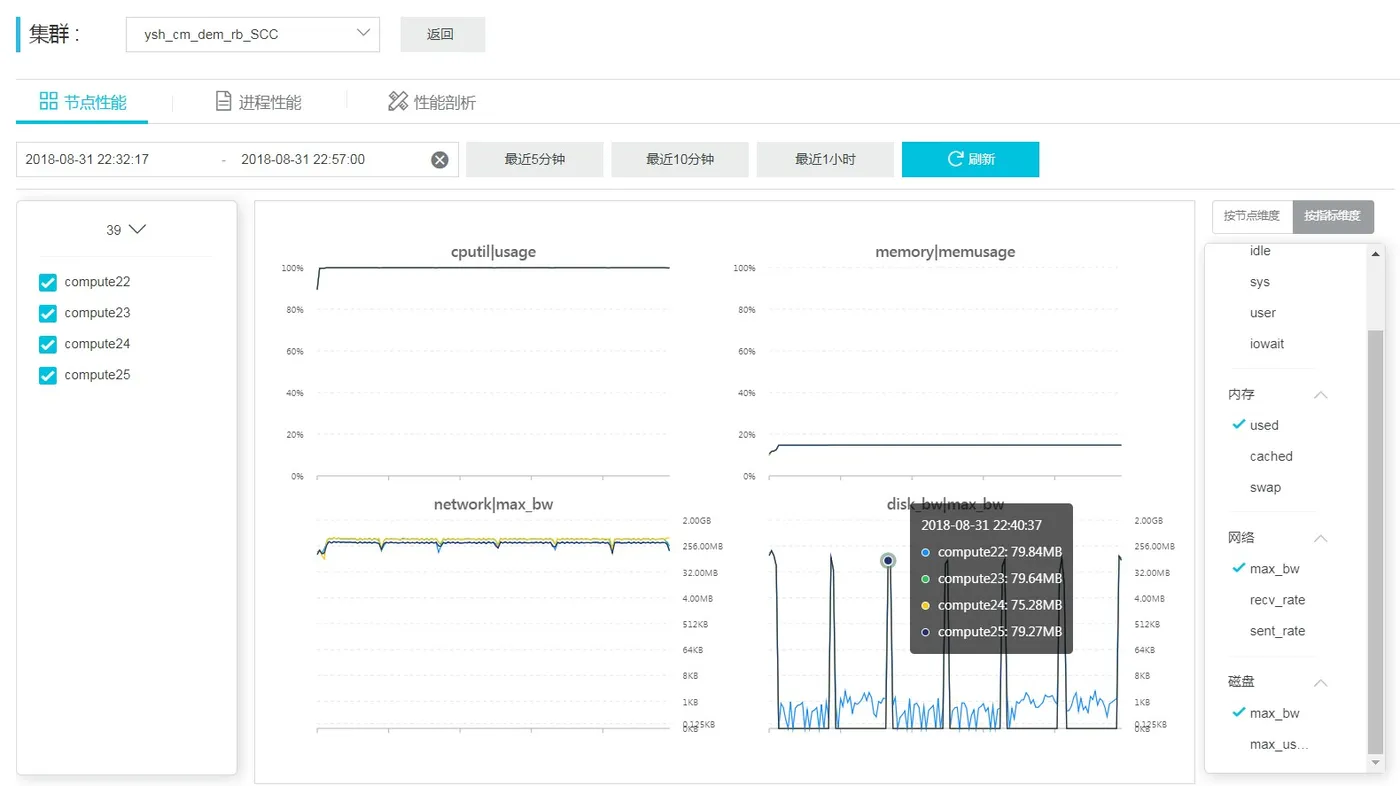
Task: Click compute22: 79.84MB tooltip entry
Action: tap(991, 552)
